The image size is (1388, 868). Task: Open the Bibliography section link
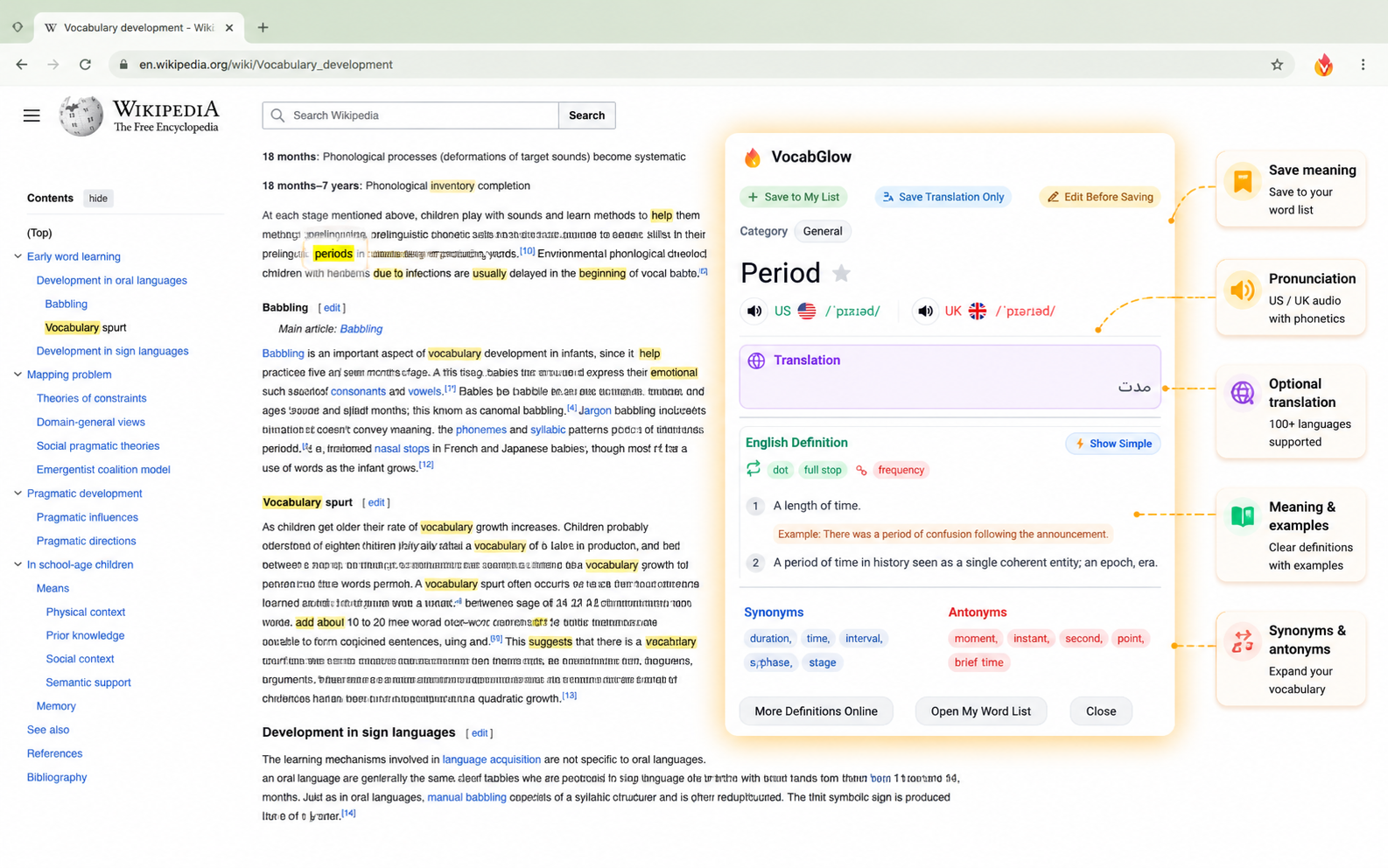[57, 777]
